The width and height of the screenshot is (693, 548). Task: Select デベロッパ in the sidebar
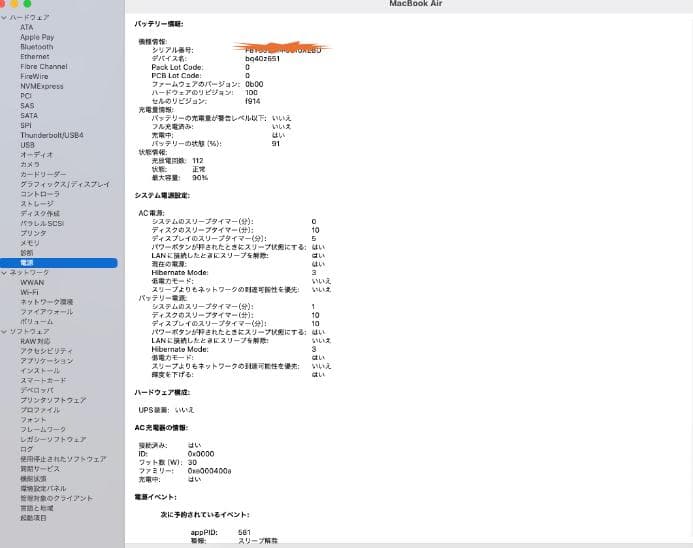pyautogui.click(x=37, y=390)
